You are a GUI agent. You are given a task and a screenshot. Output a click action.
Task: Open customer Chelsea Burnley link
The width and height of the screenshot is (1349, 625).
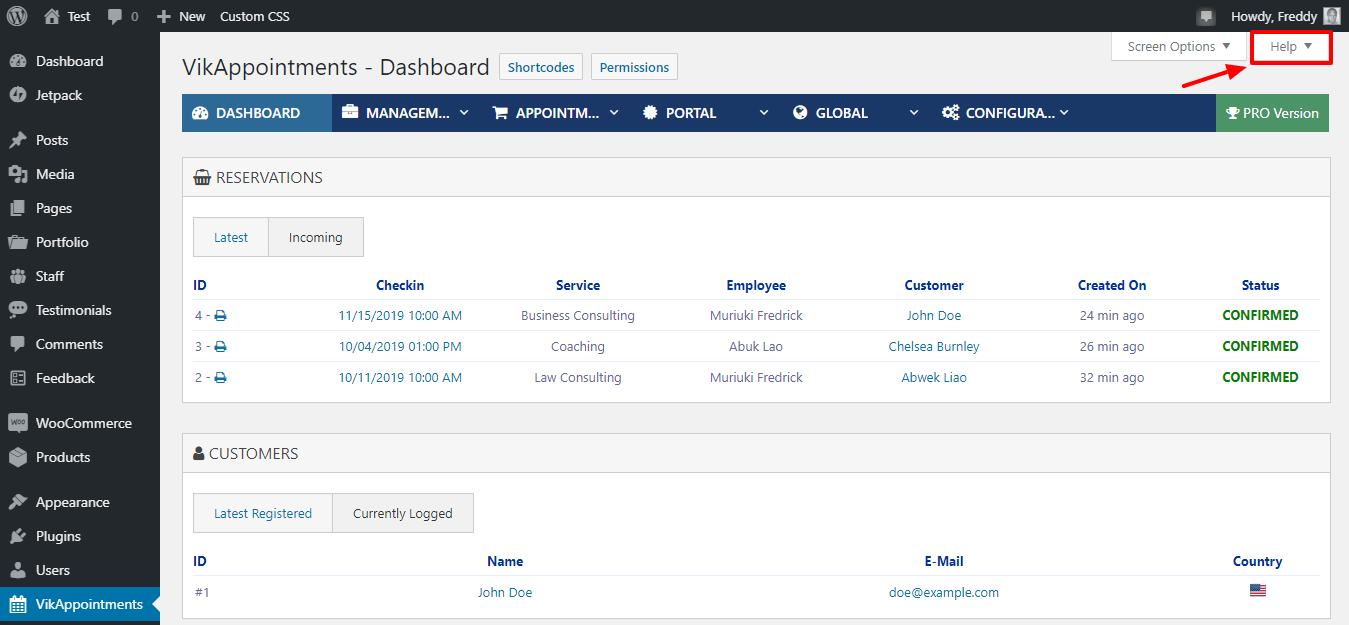pyautogui.click(x=934, y=346)
